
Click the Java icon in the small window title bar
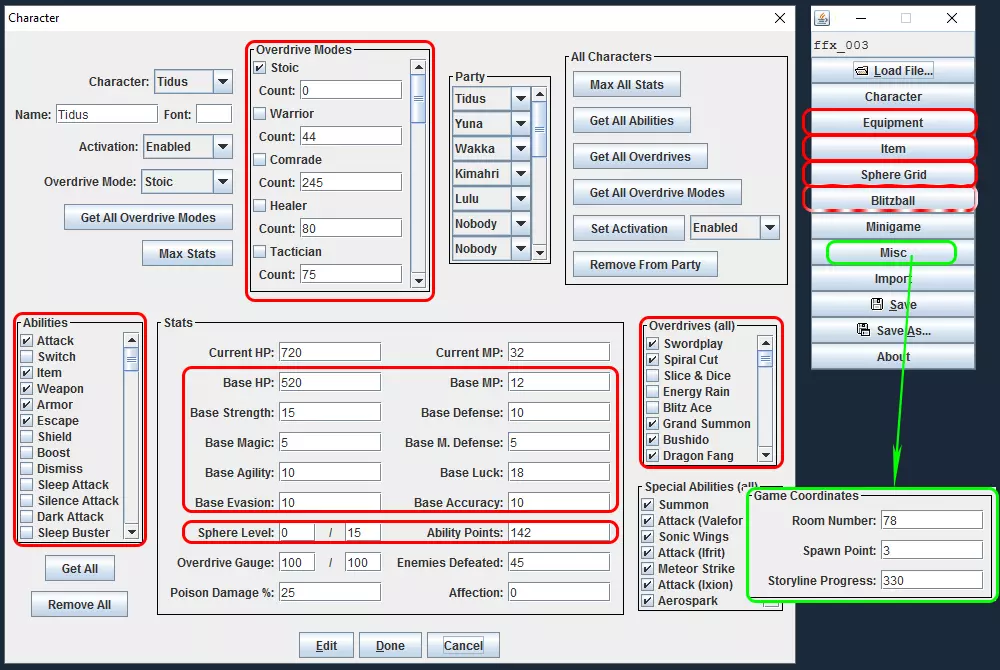(822, 18)
